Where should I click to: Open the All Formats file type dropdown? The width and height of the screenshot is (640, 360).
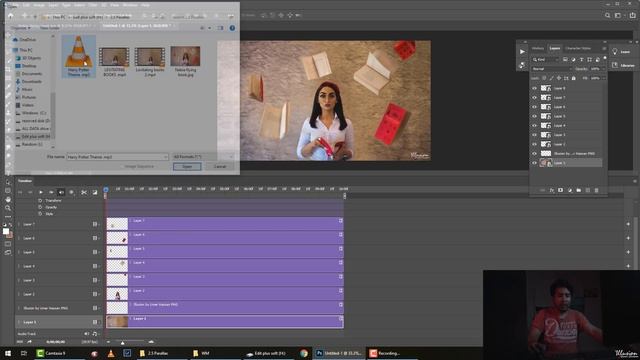click(203, 157)
